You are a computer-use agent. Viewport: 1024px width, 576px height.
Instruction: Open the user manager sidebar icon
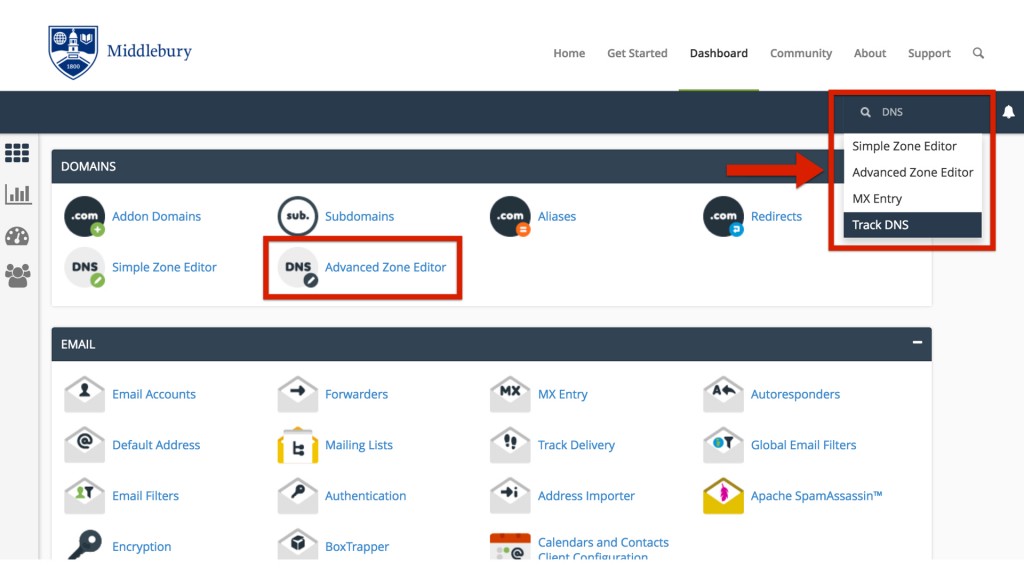tap(17, 276)
